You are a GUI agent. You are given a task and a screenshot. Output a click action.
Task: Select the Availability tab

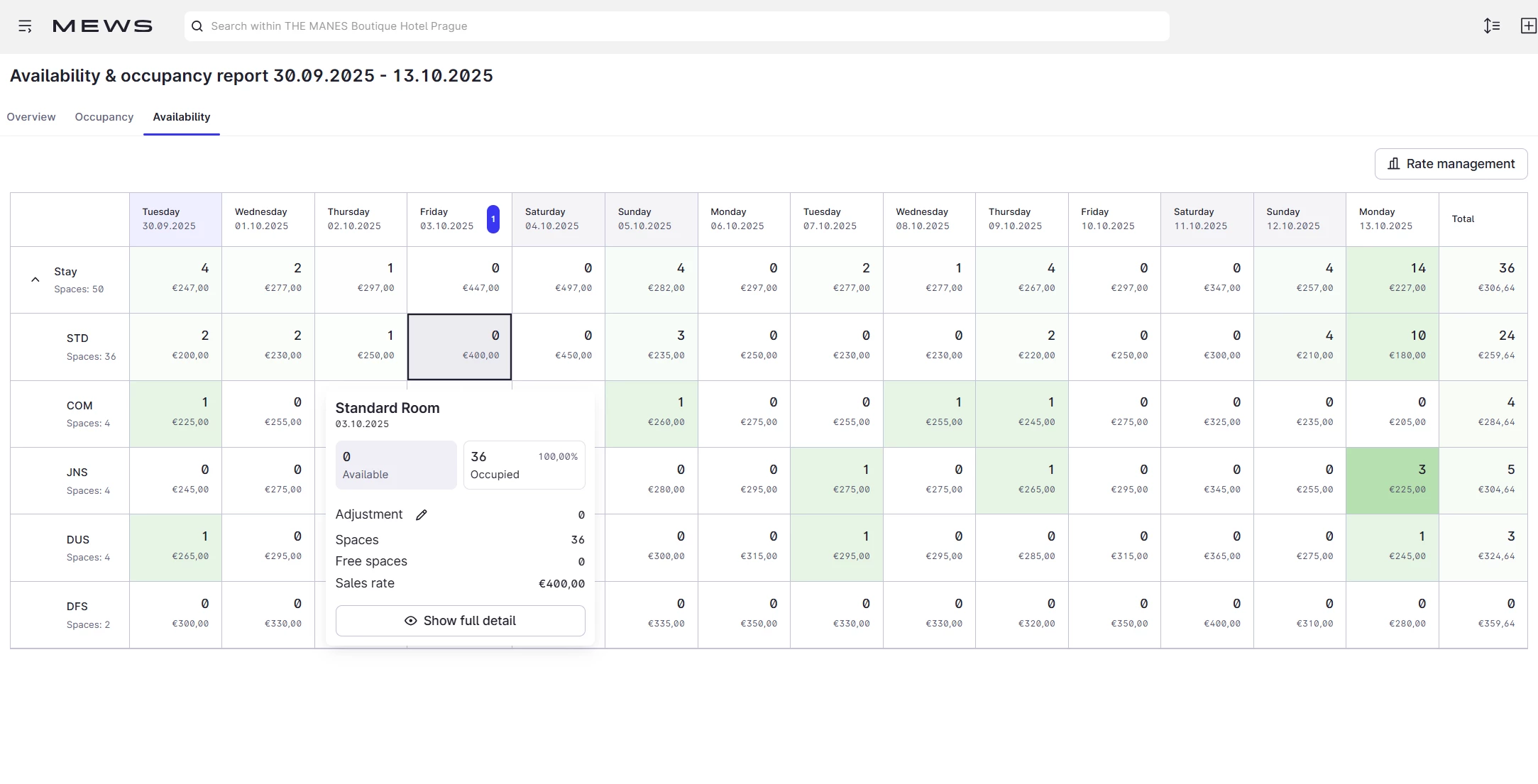[182, 117]
